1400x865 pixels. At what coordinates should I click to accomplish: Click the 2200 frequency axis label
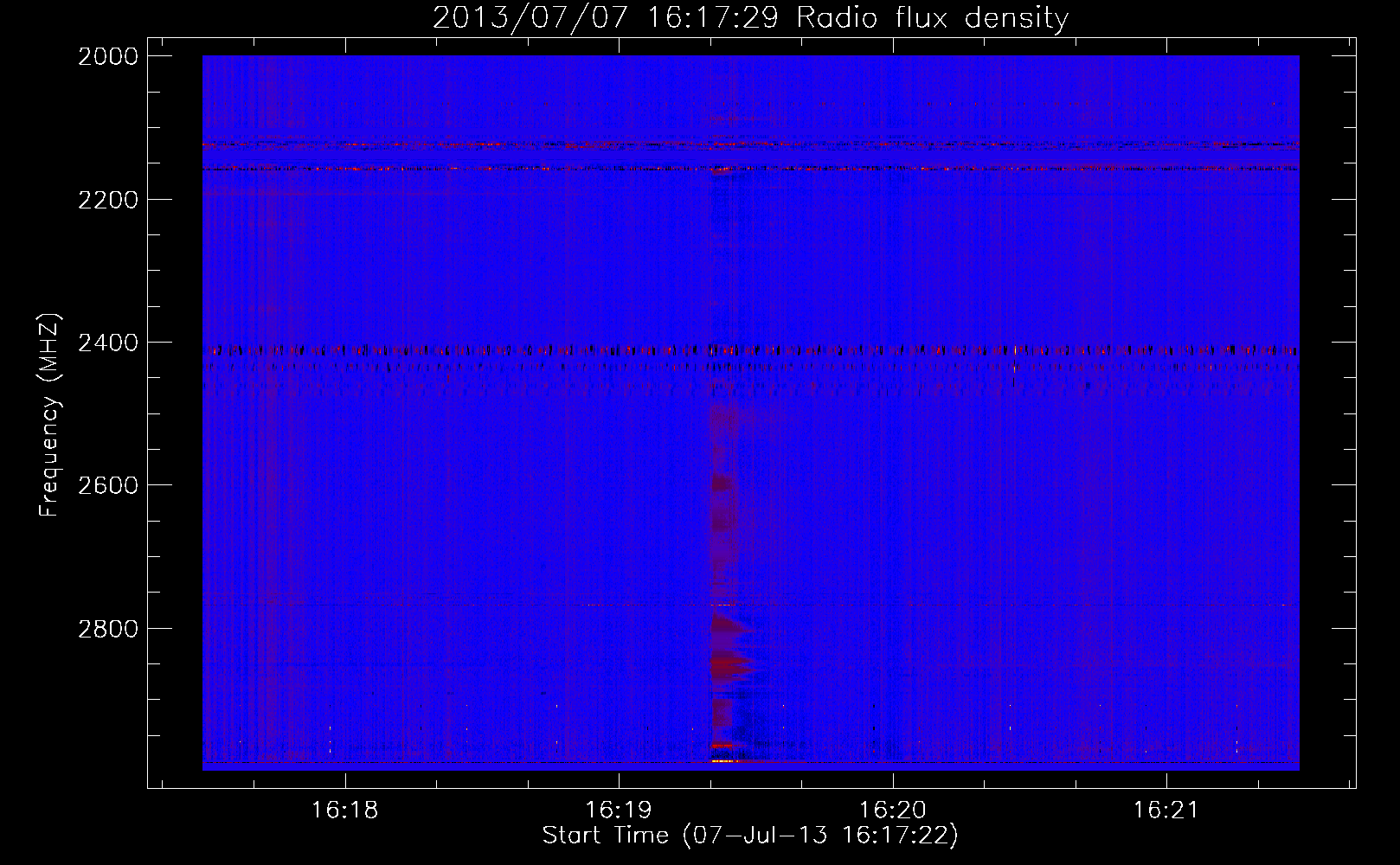(x=108, y=200)
